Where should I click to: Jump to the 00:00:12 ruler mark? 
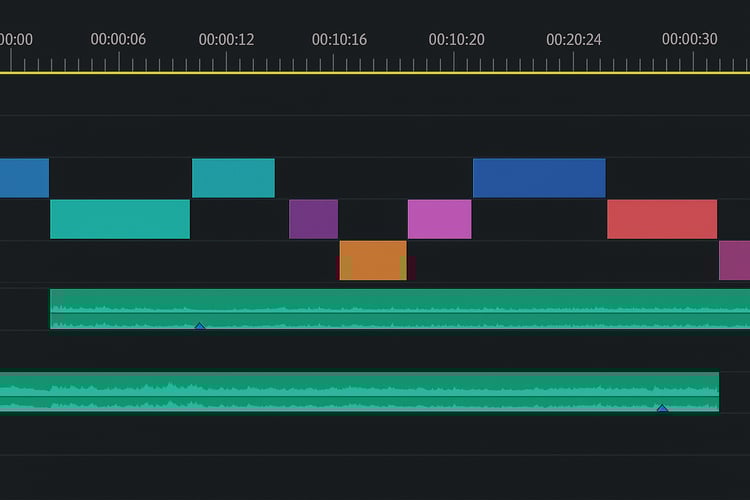coord(226,39)
